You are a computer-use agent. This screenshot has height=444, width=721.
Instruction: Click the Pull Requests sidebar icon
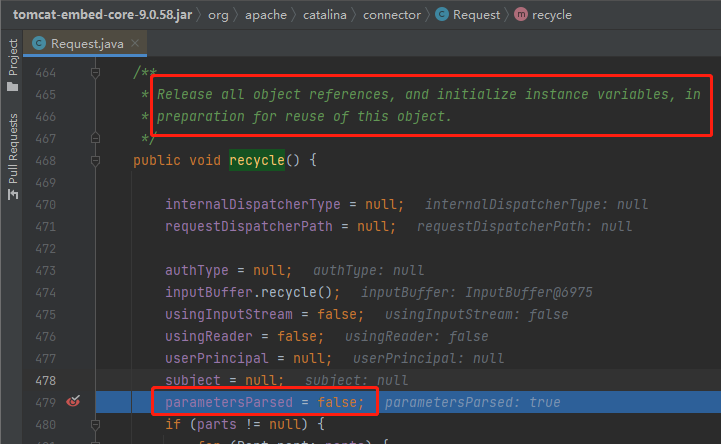tap(13, 194)
